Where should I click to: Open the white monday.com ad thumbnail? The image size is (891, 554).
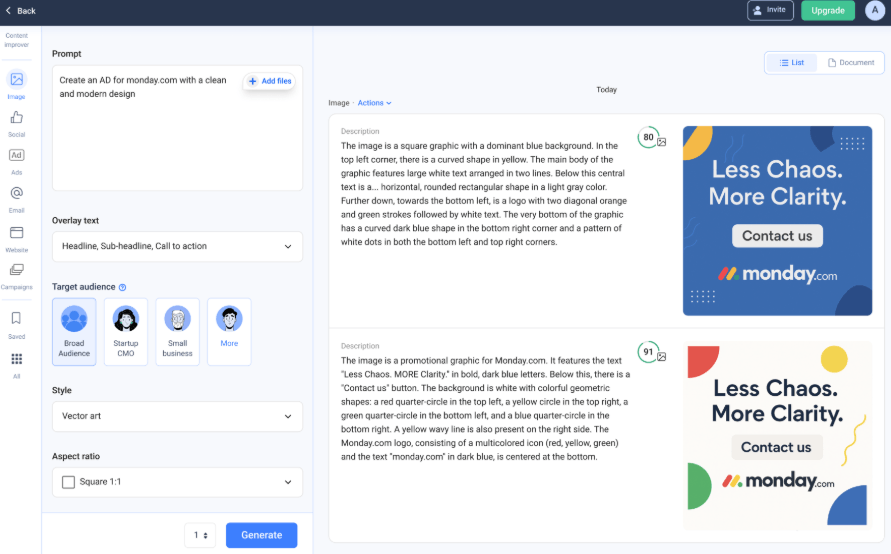pos(777,435)
